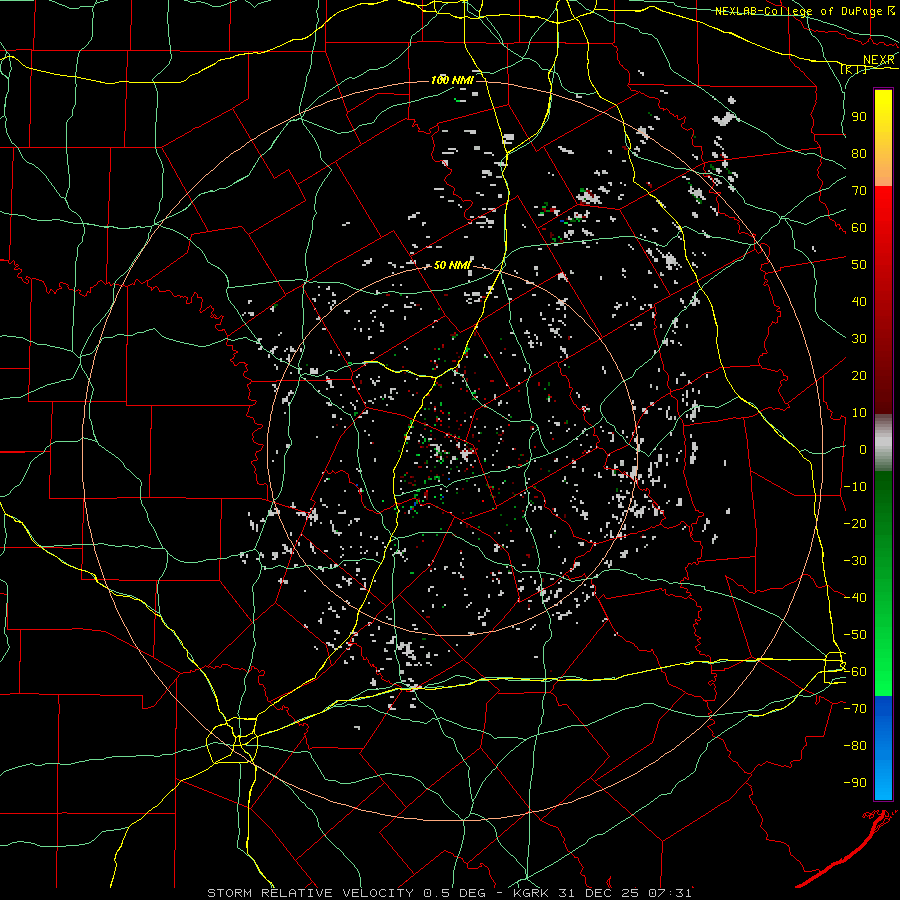Click the red segment of the color bar

click(x=883, y=300)
